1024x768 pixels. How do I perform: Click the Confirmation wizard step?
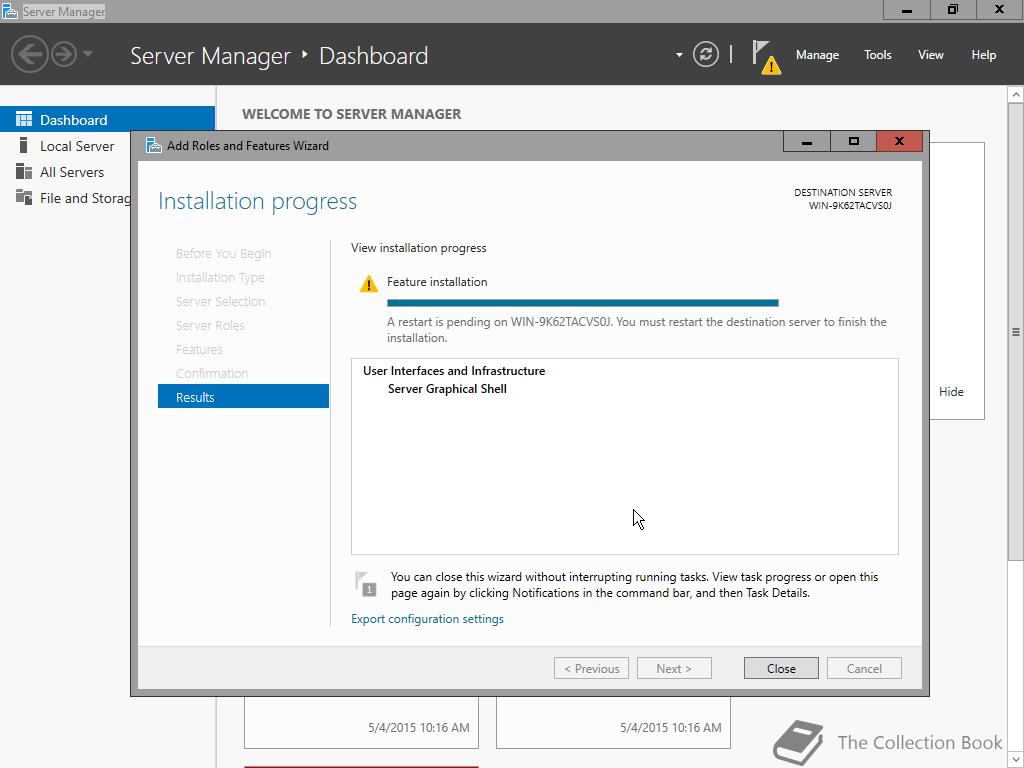pos(212,373)
